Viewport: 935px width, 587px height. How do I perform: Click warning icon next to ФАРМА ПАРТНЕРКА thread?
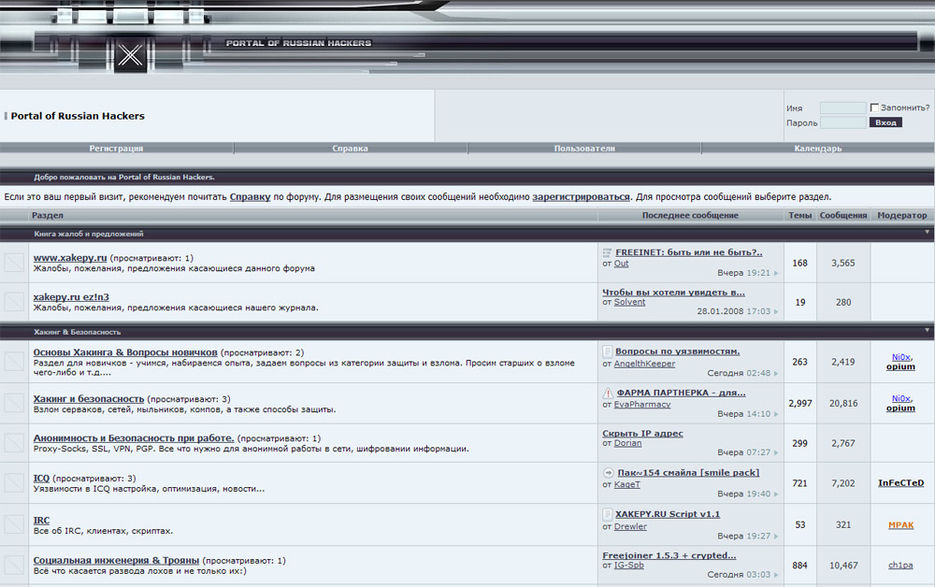click(x=608, y=393)
